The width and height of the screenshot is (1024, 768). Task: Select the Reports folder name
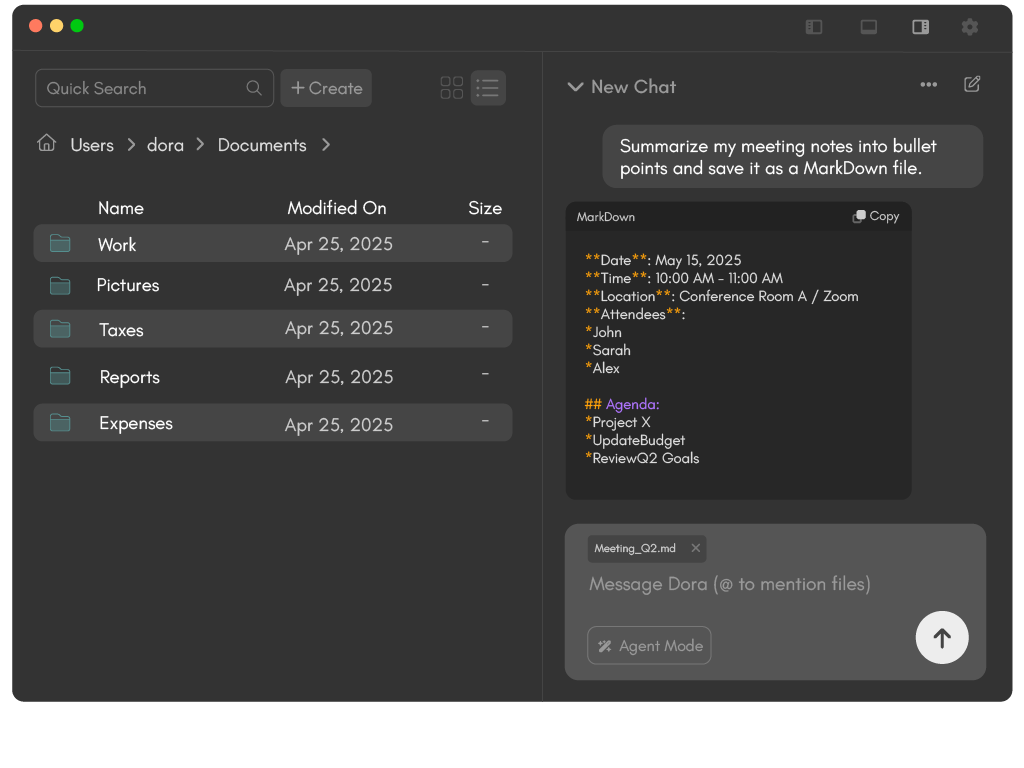[x=129, y=377]
